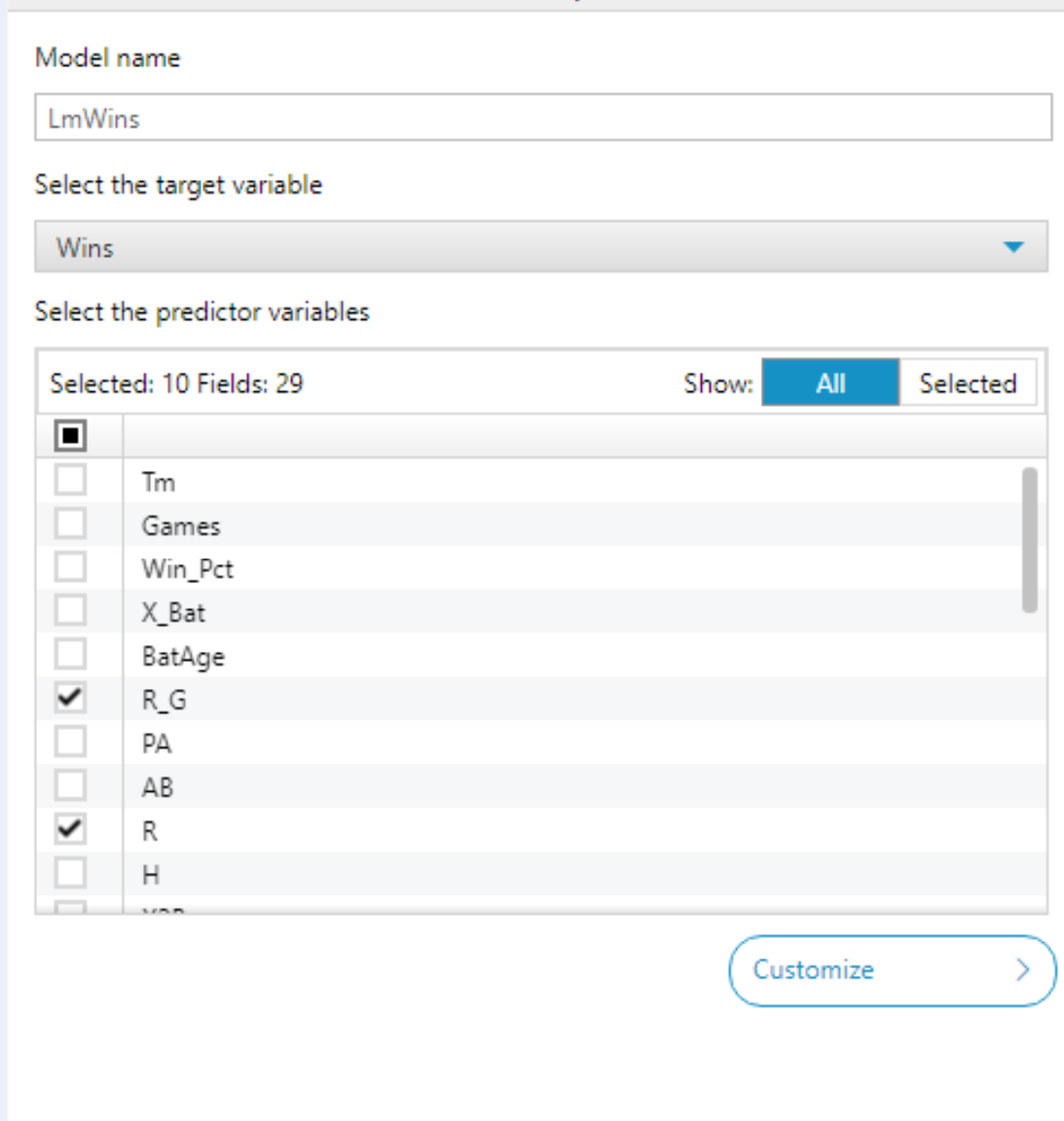Enable the Games predictor variable
The height and width of the screenshot is (1121, 1064).
coord(70,524)
